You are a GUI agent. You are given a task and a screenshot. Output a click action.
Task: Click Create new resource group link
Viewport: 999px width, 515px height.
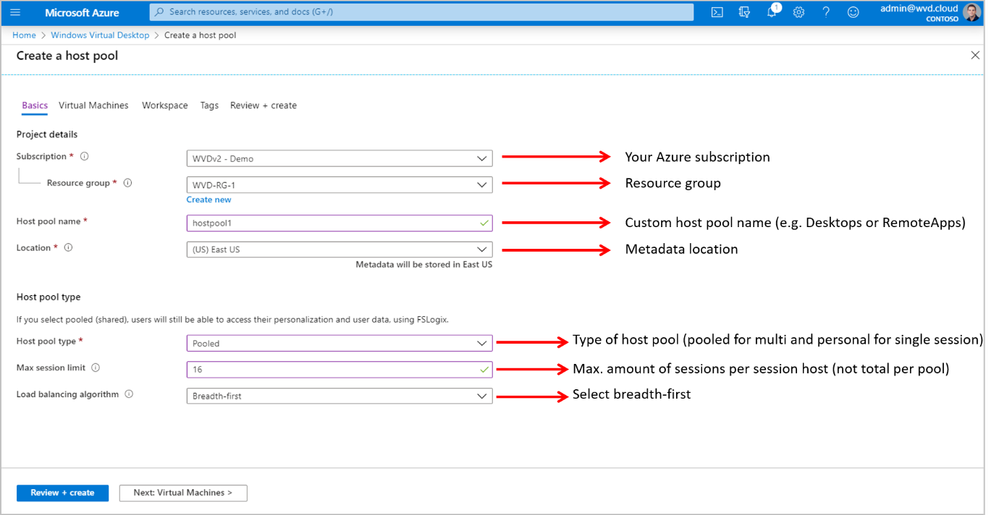pos(209,199)
